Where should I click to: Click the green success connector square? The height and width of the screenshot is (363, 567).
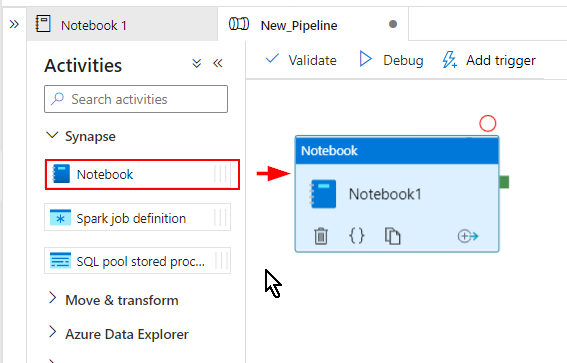504,182
